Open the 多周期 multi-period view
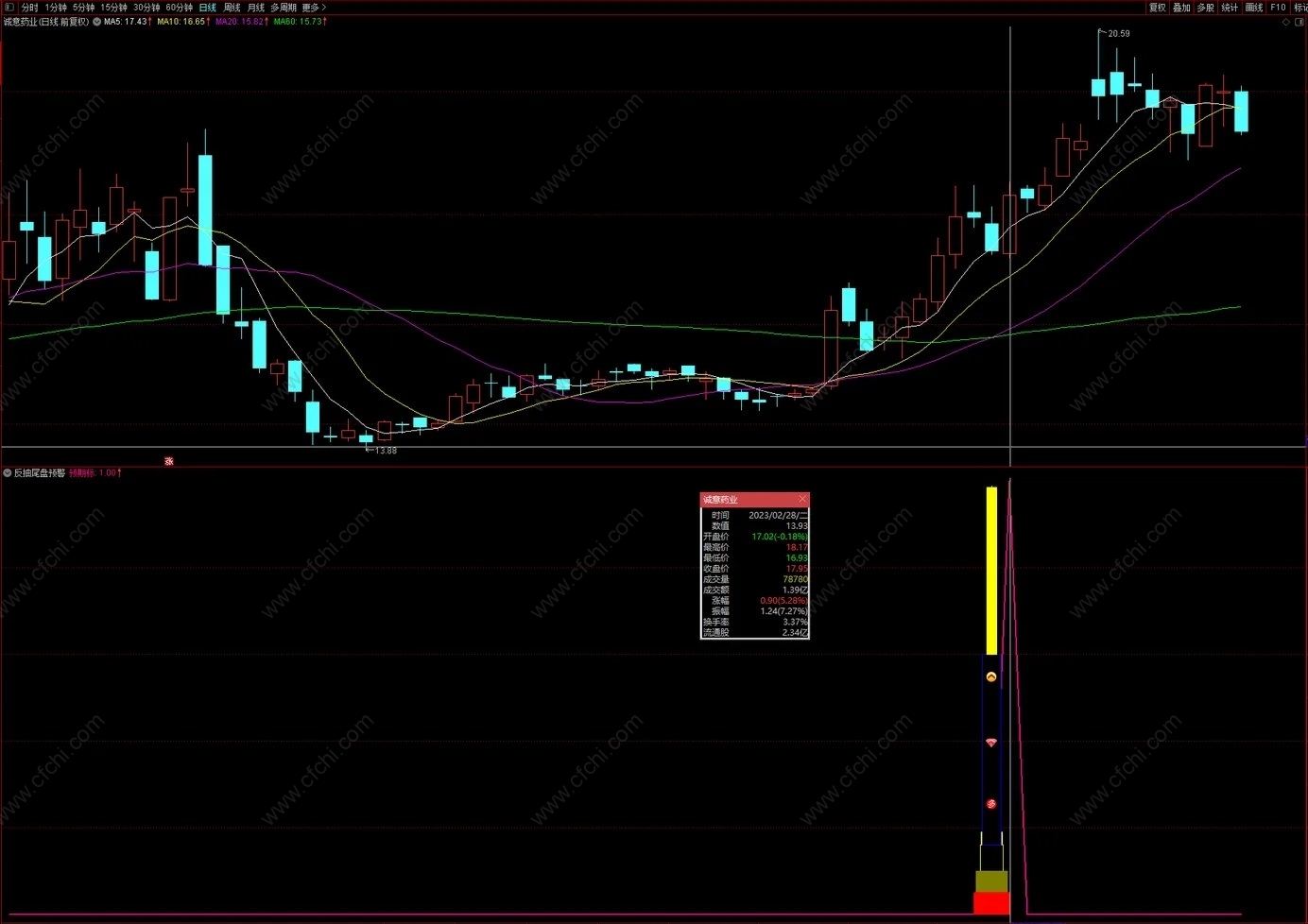Image resolution: width=1308 pixels, height=924 pixels. (x=284, y=7)
